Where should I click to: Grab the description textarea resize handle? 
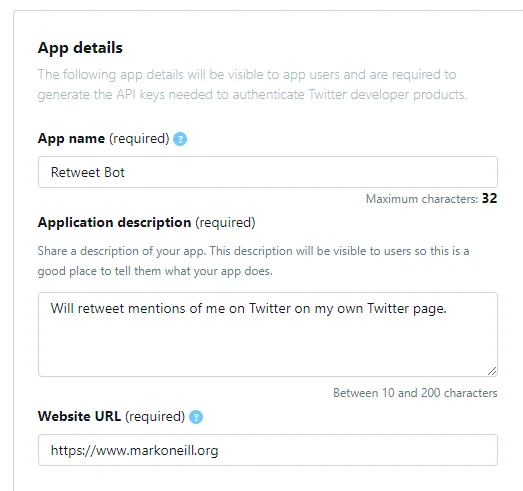492,371
